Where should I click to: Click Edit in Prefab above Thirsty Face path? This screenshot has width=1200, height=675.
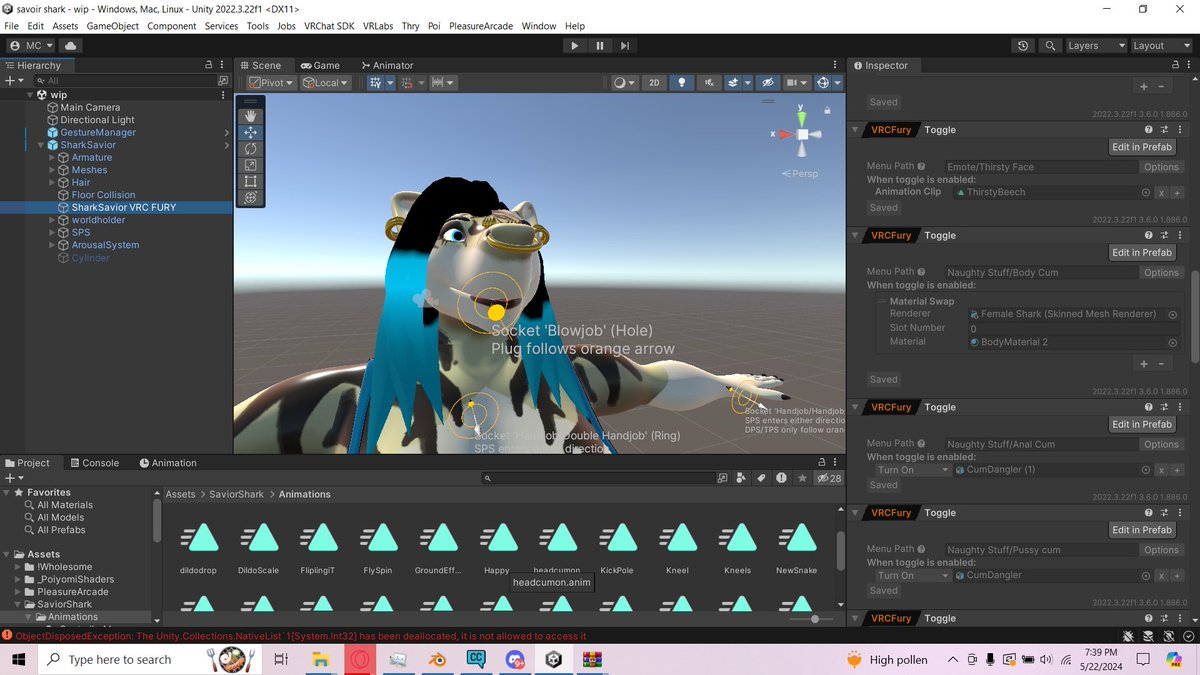pyautogui.click(x=1142, y=147)
